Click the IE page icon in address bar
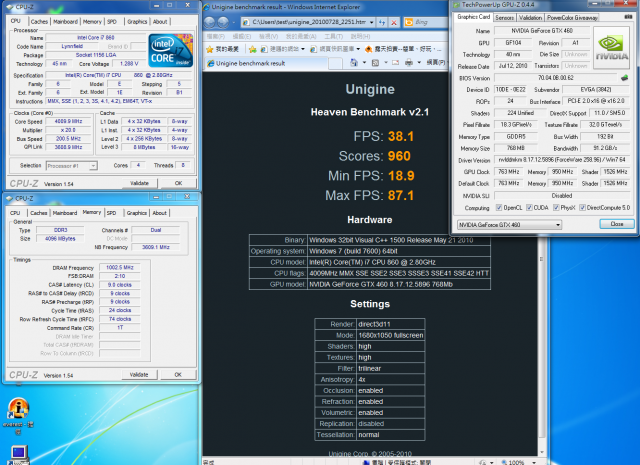The image size is (640, 465). coord(246,22)
